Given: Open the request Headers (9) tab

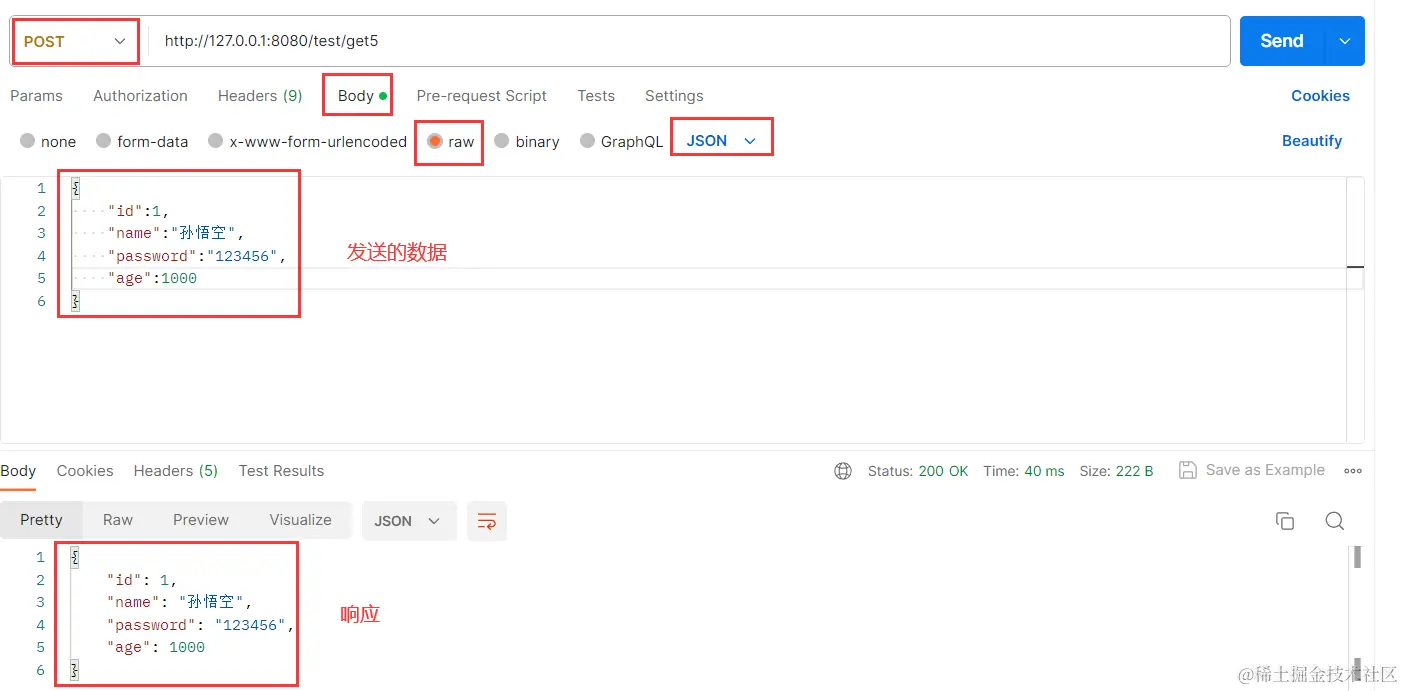Looking at the screenshot, I should click(x=260, y=96).
